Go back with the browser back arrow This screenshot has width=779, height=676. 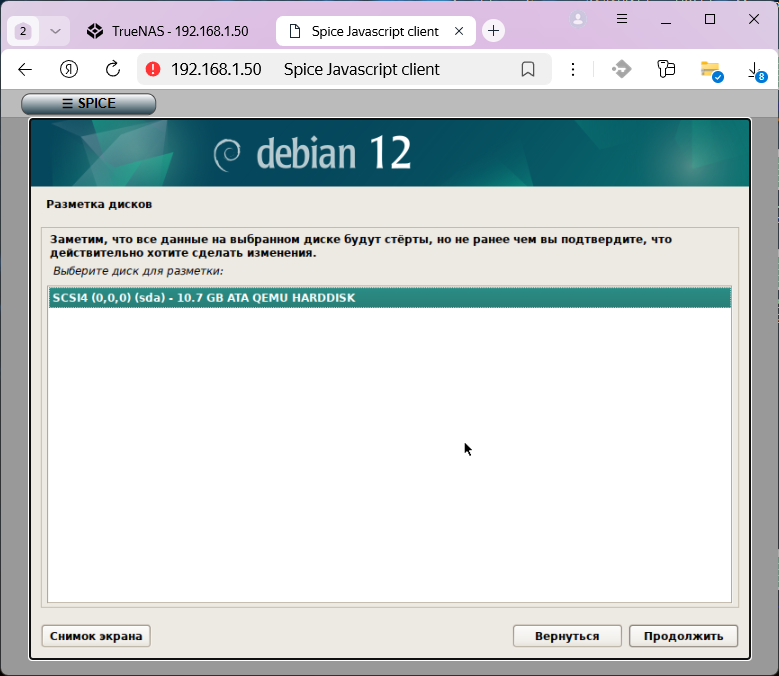25,70
